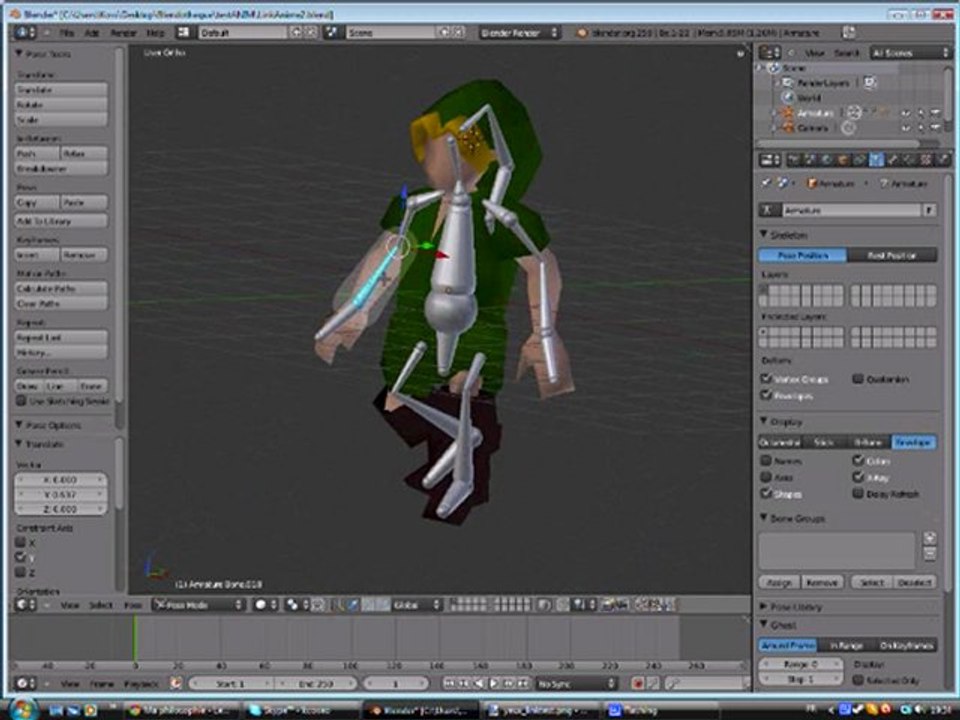Screen dimensions: 960x720
Task: Click the properties editor type icon
Action: (x=770, y=160)
